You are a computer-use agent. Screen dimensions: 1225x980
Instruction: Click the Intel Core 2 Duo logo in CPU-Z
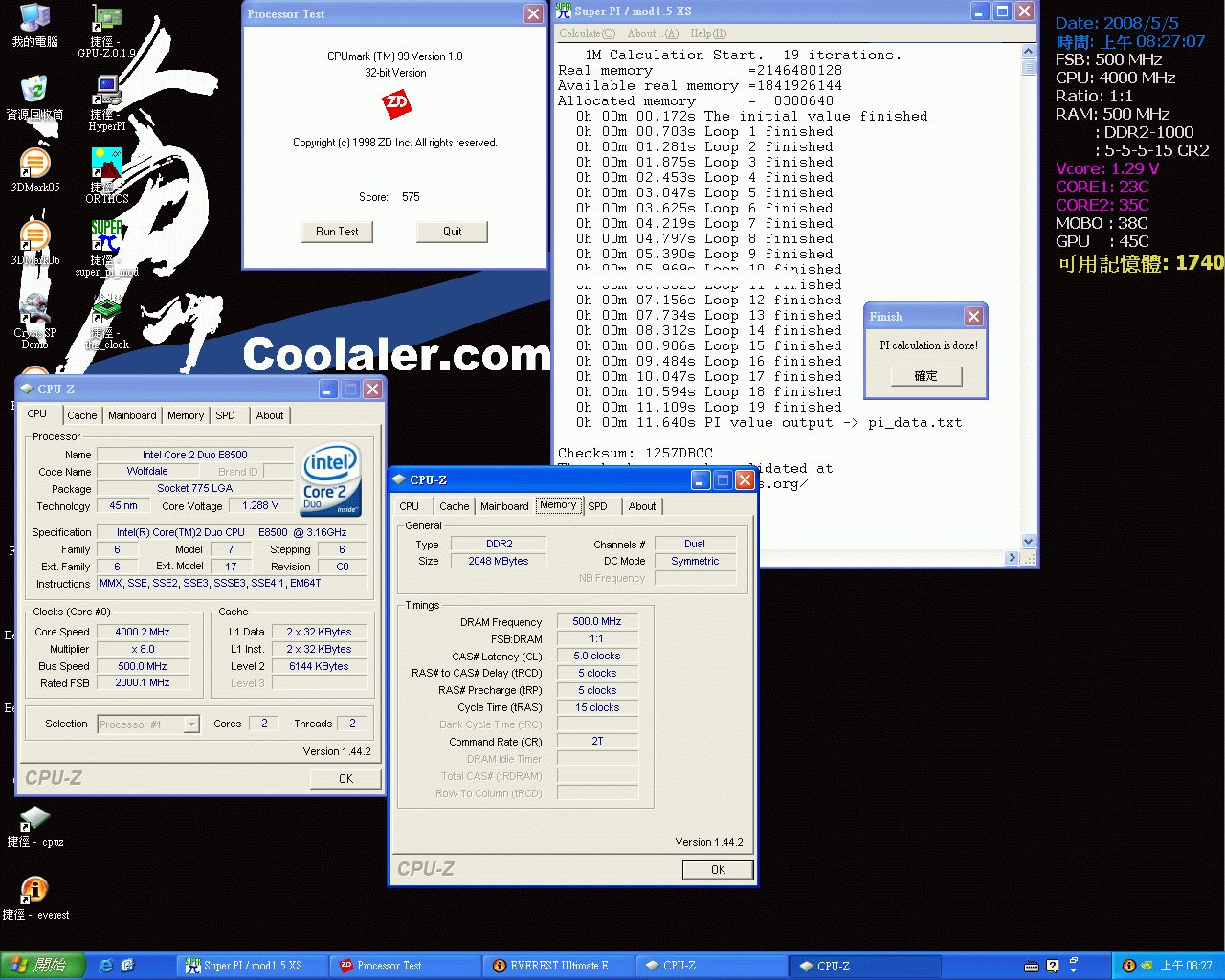tap(330, 479)
